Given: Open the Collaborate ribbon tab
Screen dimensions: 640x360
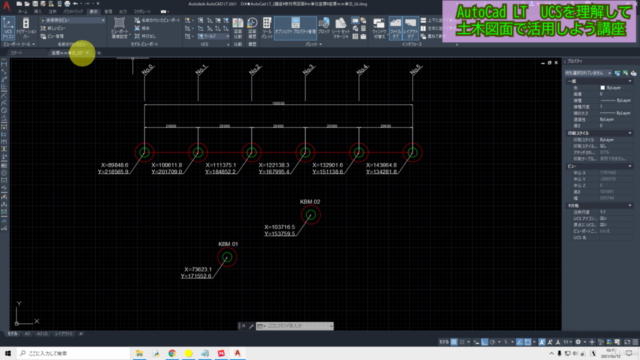Looking at the screenshot, I should [x=142, y=11].
